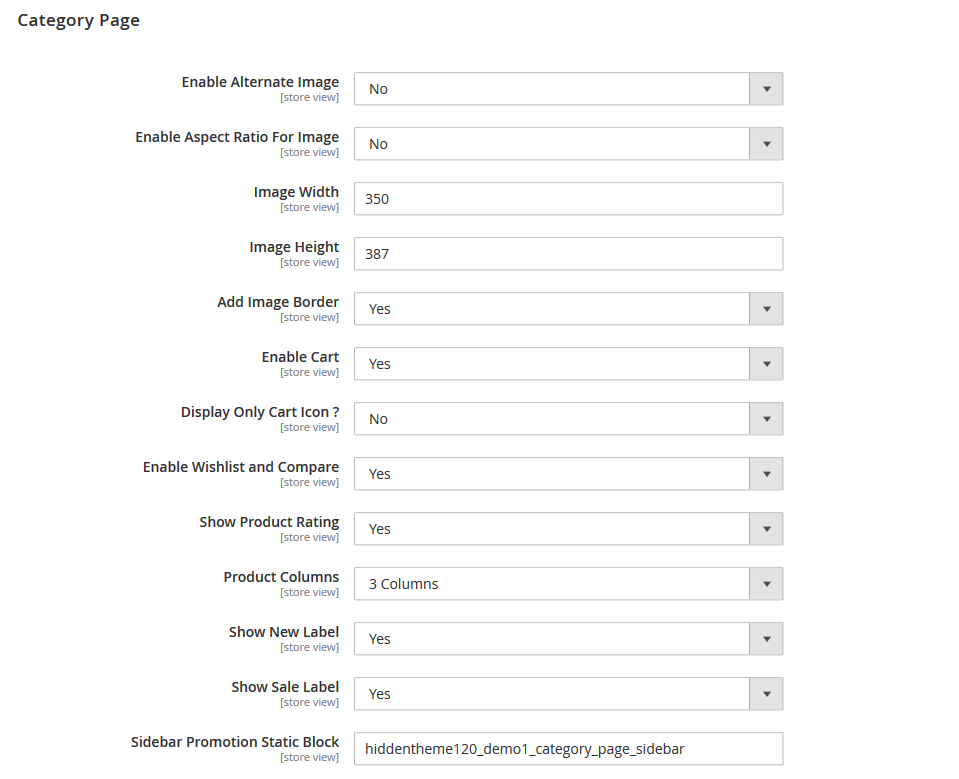Open the Show Sale Label dropdown

click(x=766, y=693)
